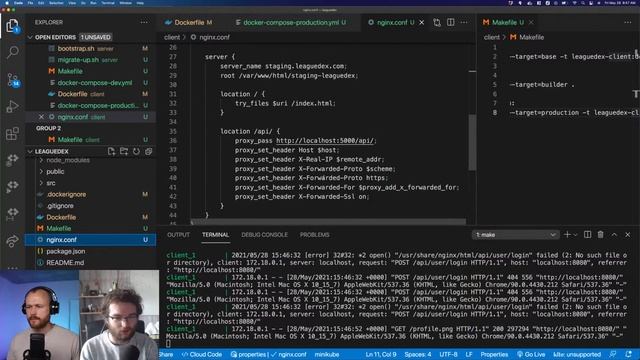Click Ln 11, Col 9 cursor position
Image resolution: width=640 pixels, height=360 pixels.
coord(381,354)
